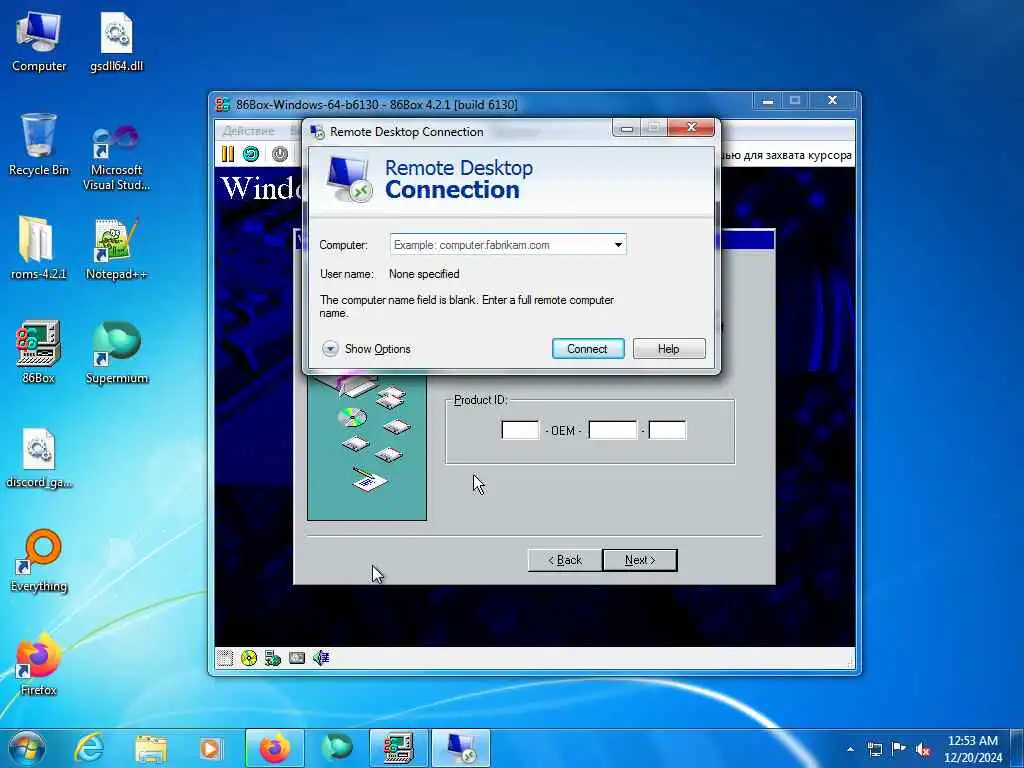Image resolution: width=1024 pixels, height=768 pixels.
Task: Click the Show desktop strip at taskbar end
Action: [x=1019, y=748]
